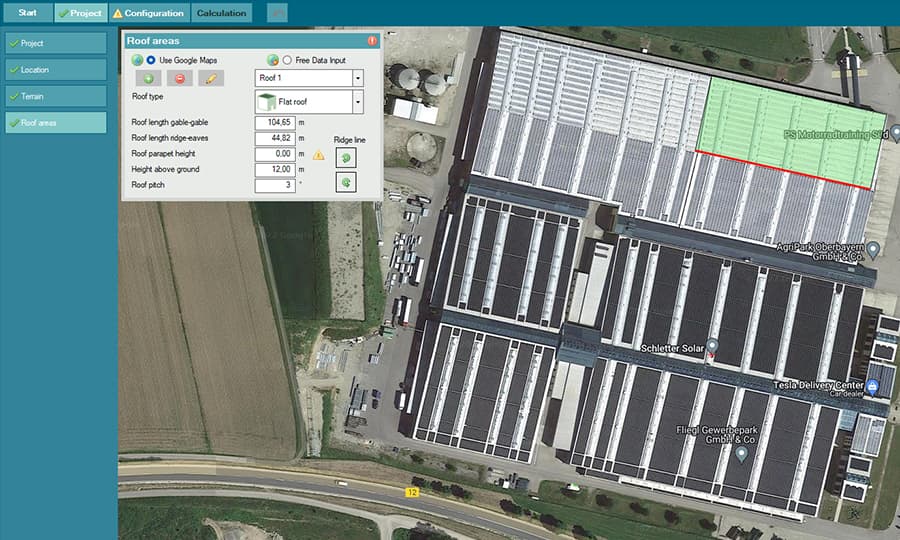Open the Terrain step in sidebar
This screenshot has height=540, width=900.
56,97
